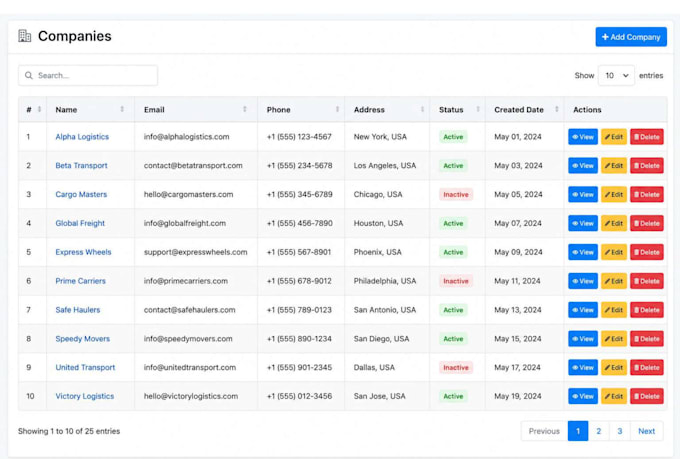
Task: Open the Victory Logistics link
Action: (85, 396)
